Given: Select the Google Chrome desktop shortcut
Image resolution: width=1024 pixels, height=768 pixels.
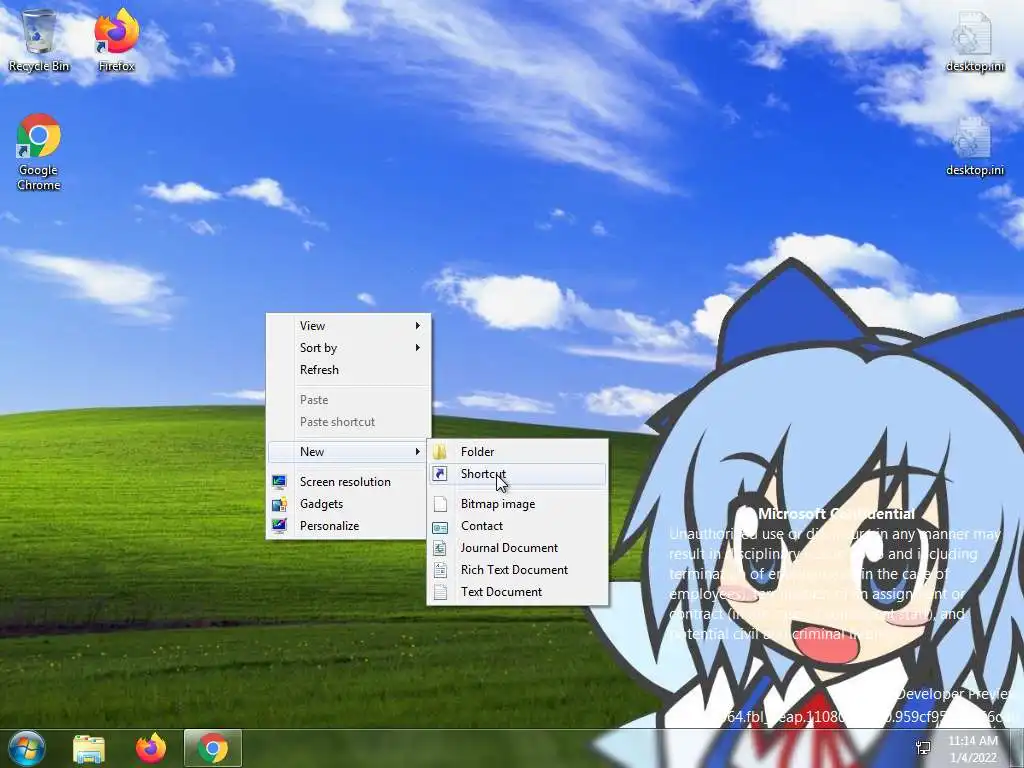Looking at the screenshot, I should pos(39,152).
